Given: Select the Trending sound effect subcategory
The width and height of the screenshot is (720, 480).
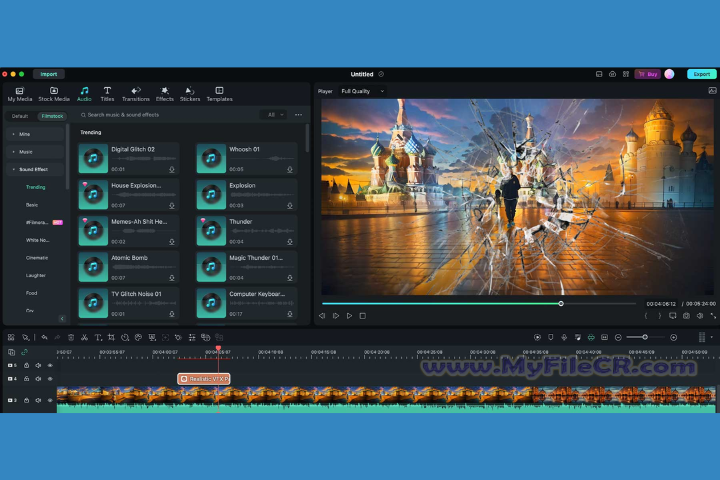Looking at the screenshot, I should tap(35, 187).
